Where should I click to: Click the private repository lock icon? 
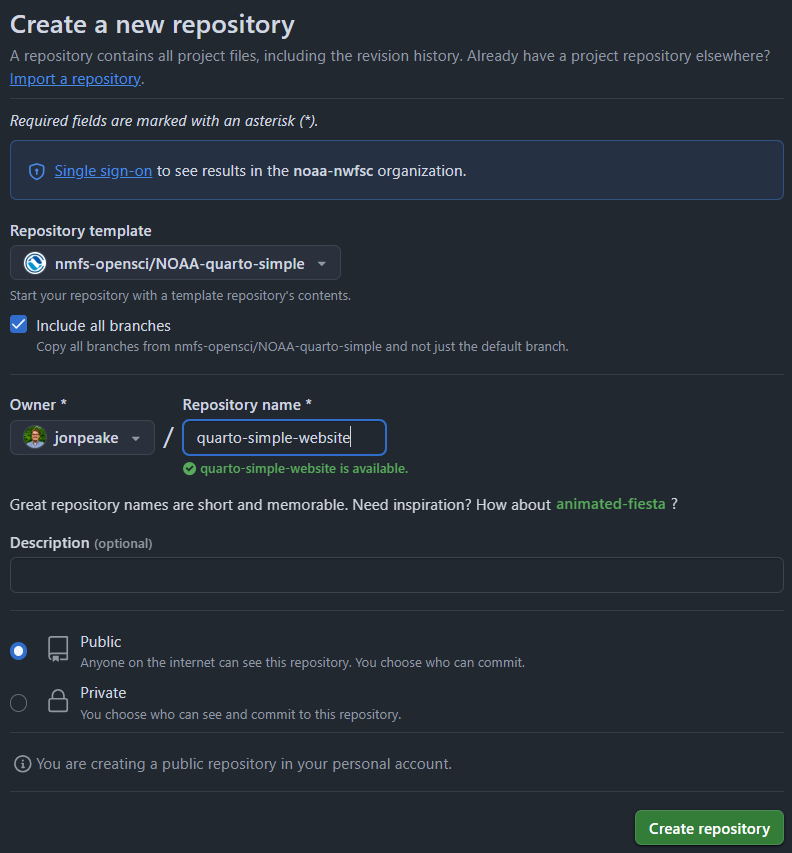[x=58, y=701]
